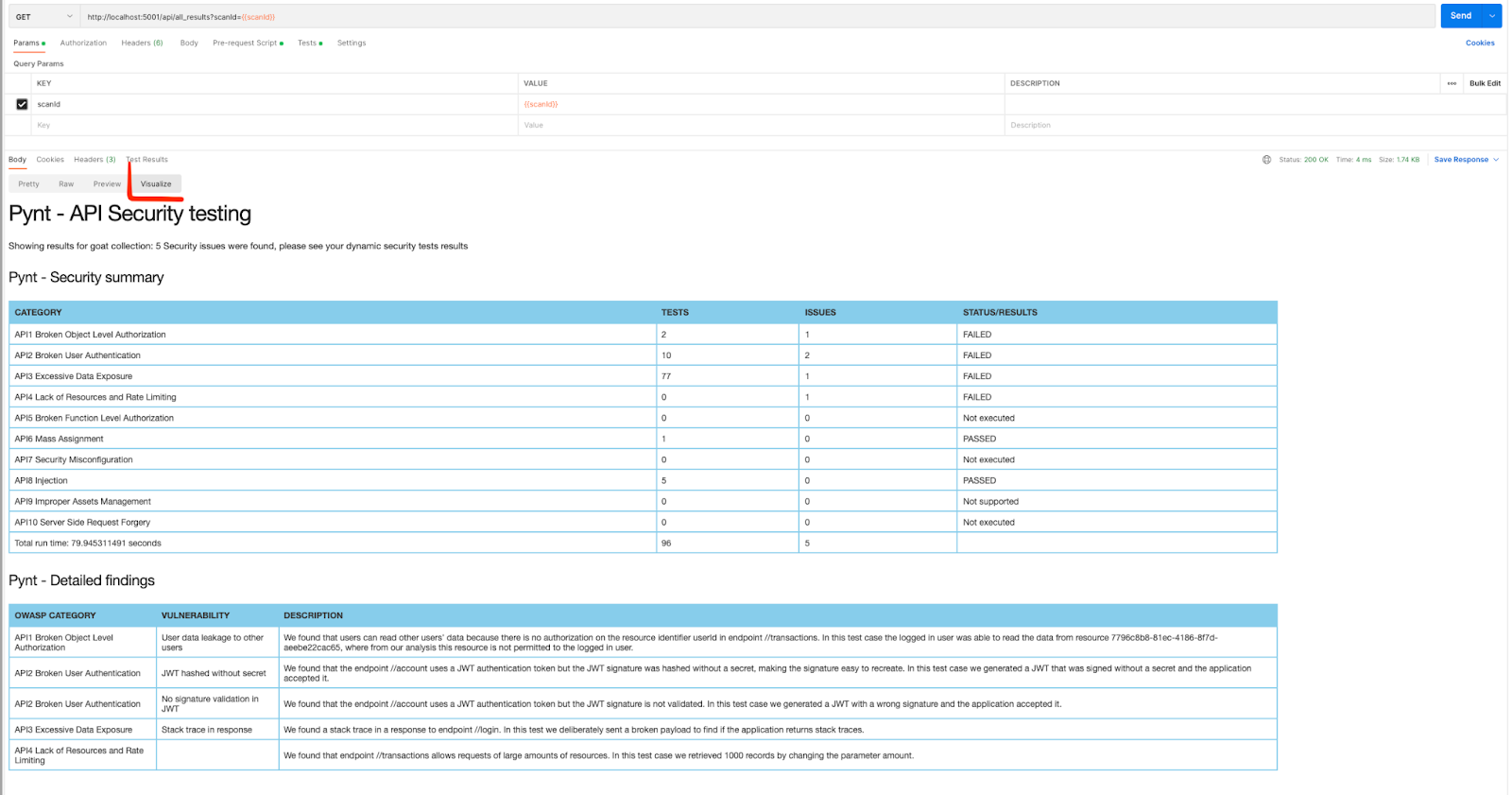Open the three-dots column options icon
The width and height of the screenshot is (1512, 795).
pos(1452,83)
